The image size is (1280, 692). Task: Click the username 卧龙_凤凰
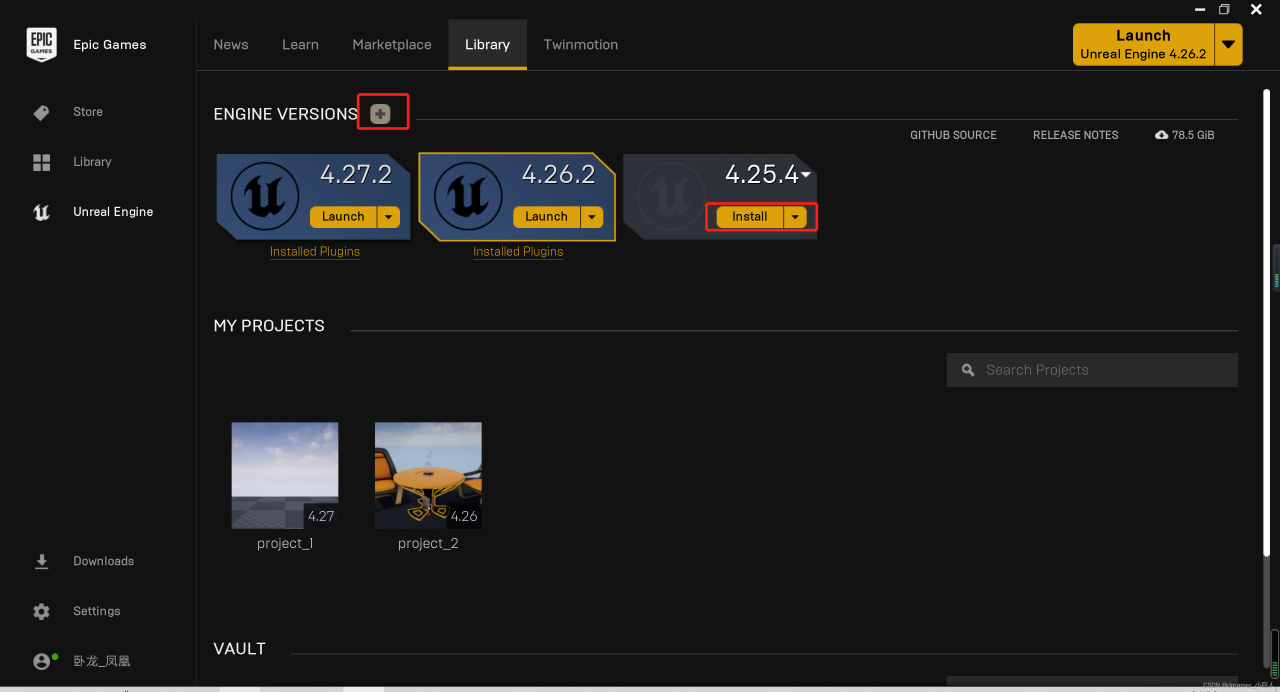point(102,661)
